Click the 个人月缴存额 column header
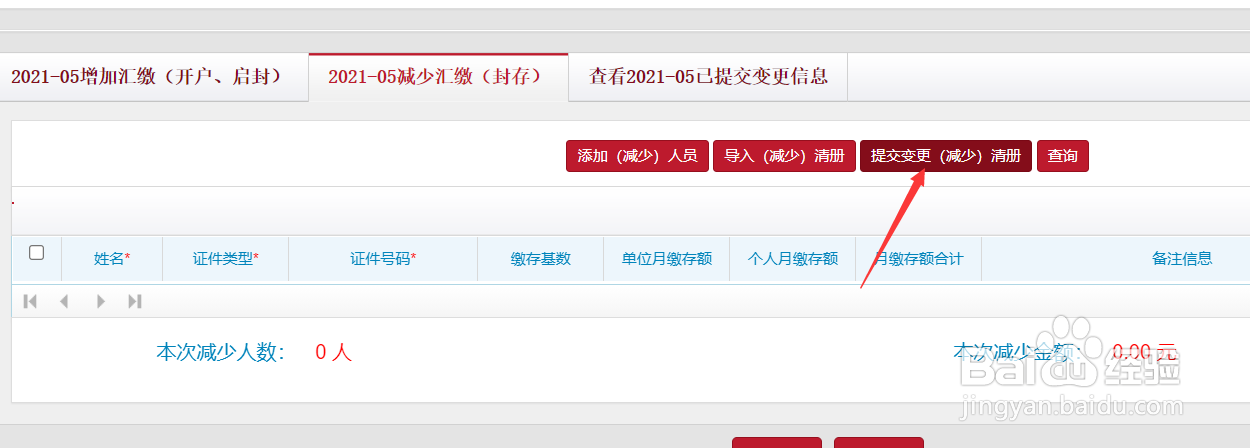This screenshot has height=448, width=1250. click(x=793, y=259)
